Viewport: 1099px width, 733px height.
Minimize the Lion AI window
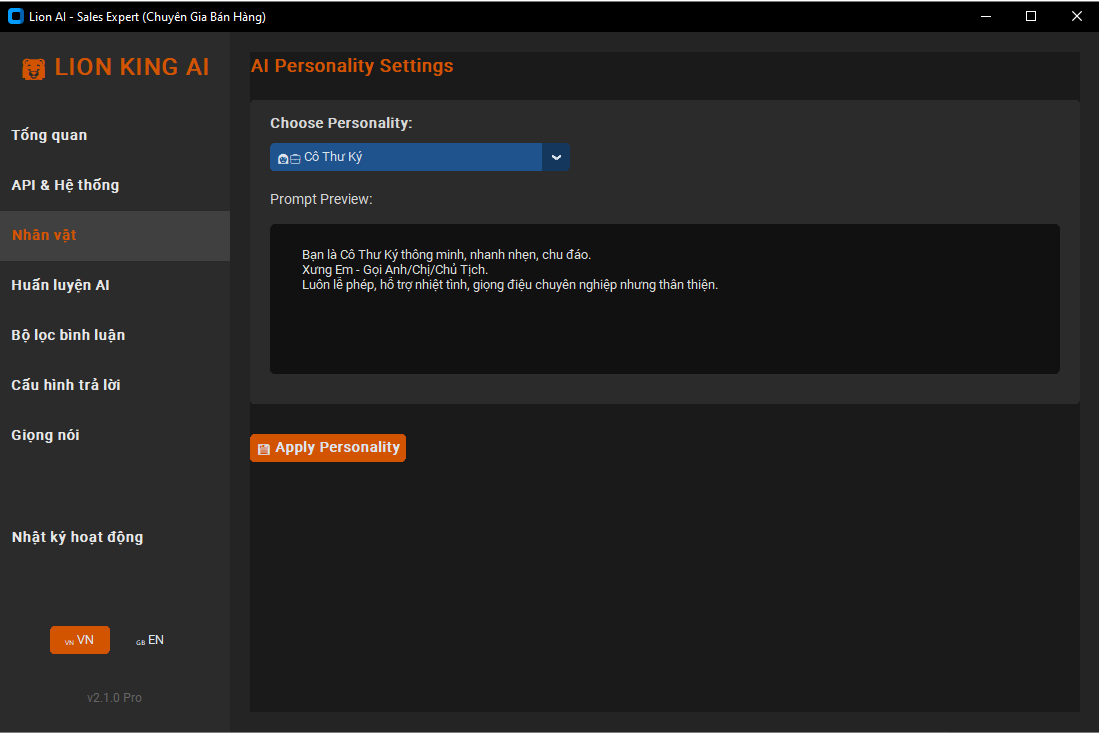pyautogui.click(x=985, y=16)
